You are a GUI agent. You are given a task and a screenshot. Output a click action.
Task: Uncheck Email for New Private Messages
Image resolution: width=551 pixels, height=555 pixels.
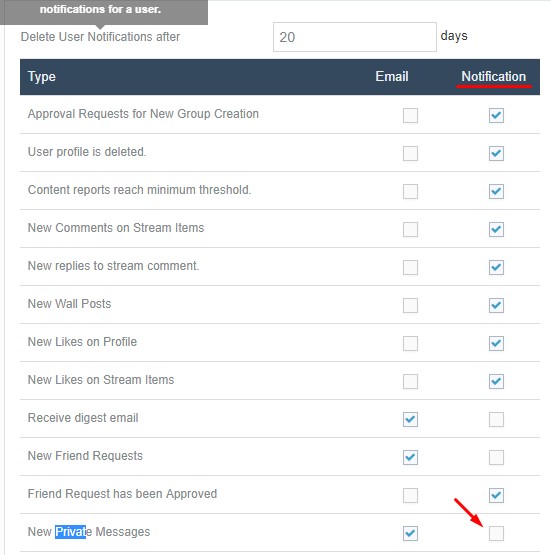tap(410, 533)
